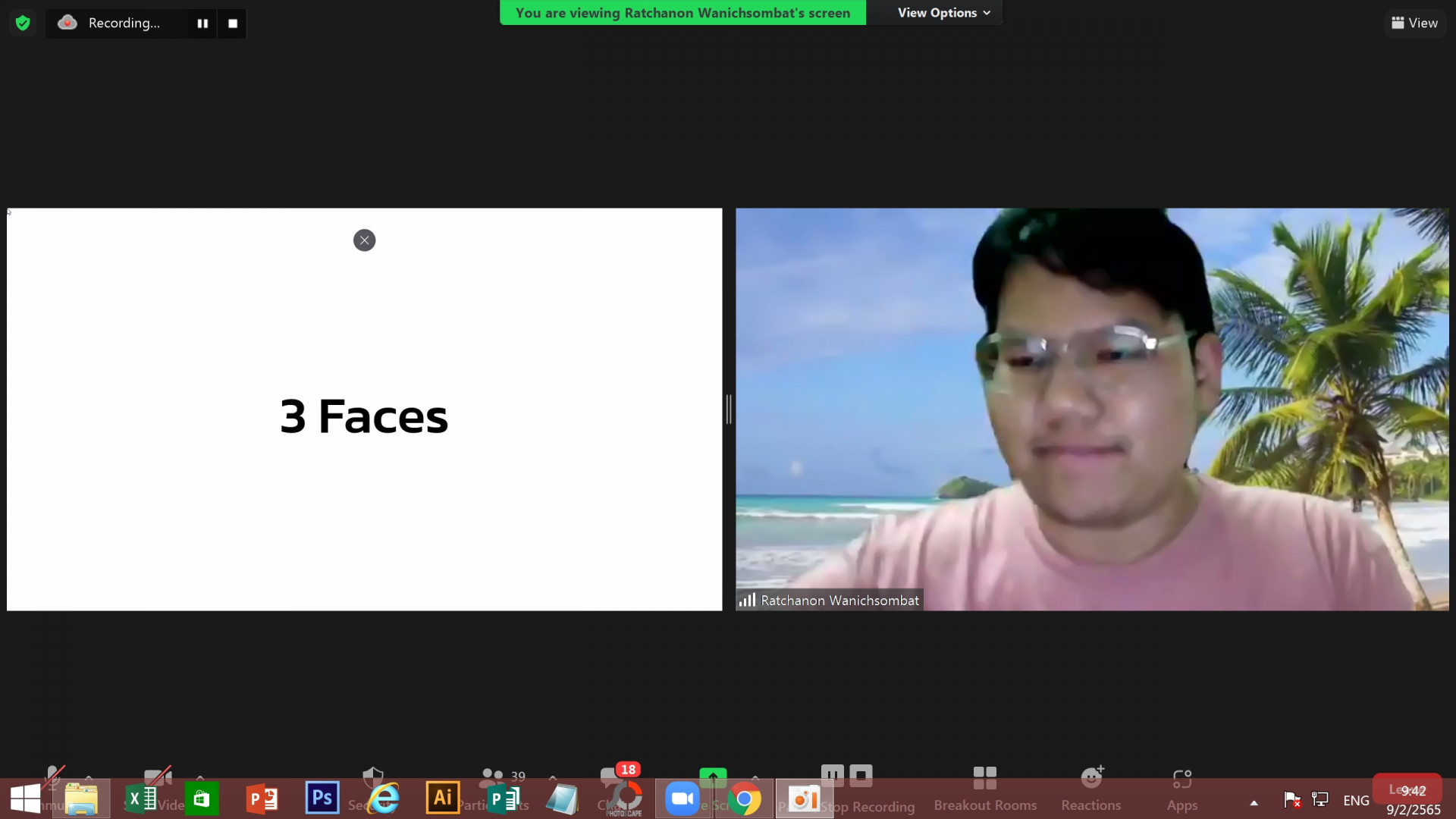Close the slide overlay with the X button
This screenshot has width=1456, height=819.
364,240
